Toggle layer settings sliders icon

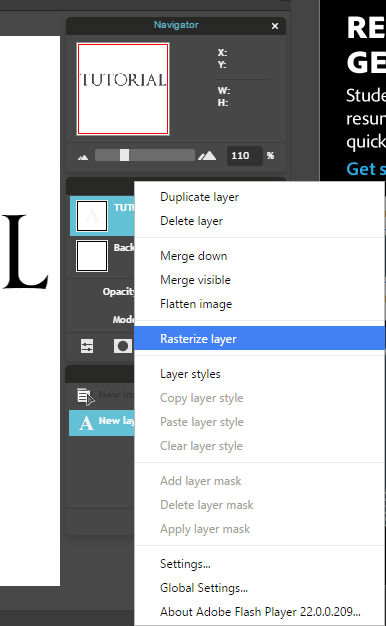(x=87, y=346)
